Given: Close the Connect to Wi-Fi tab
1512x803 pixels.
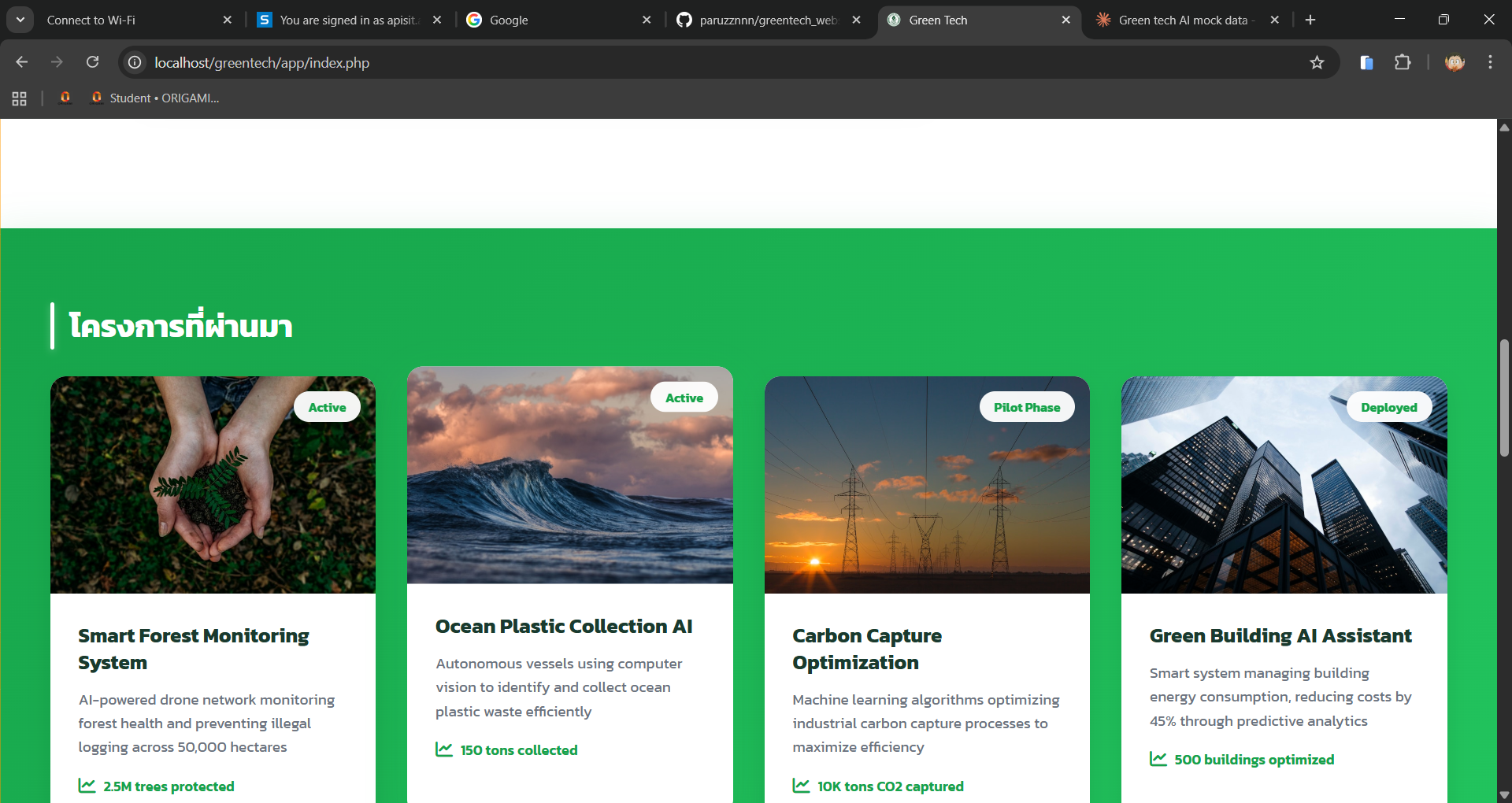Looking at the screenshot, I should pos(227,20).
